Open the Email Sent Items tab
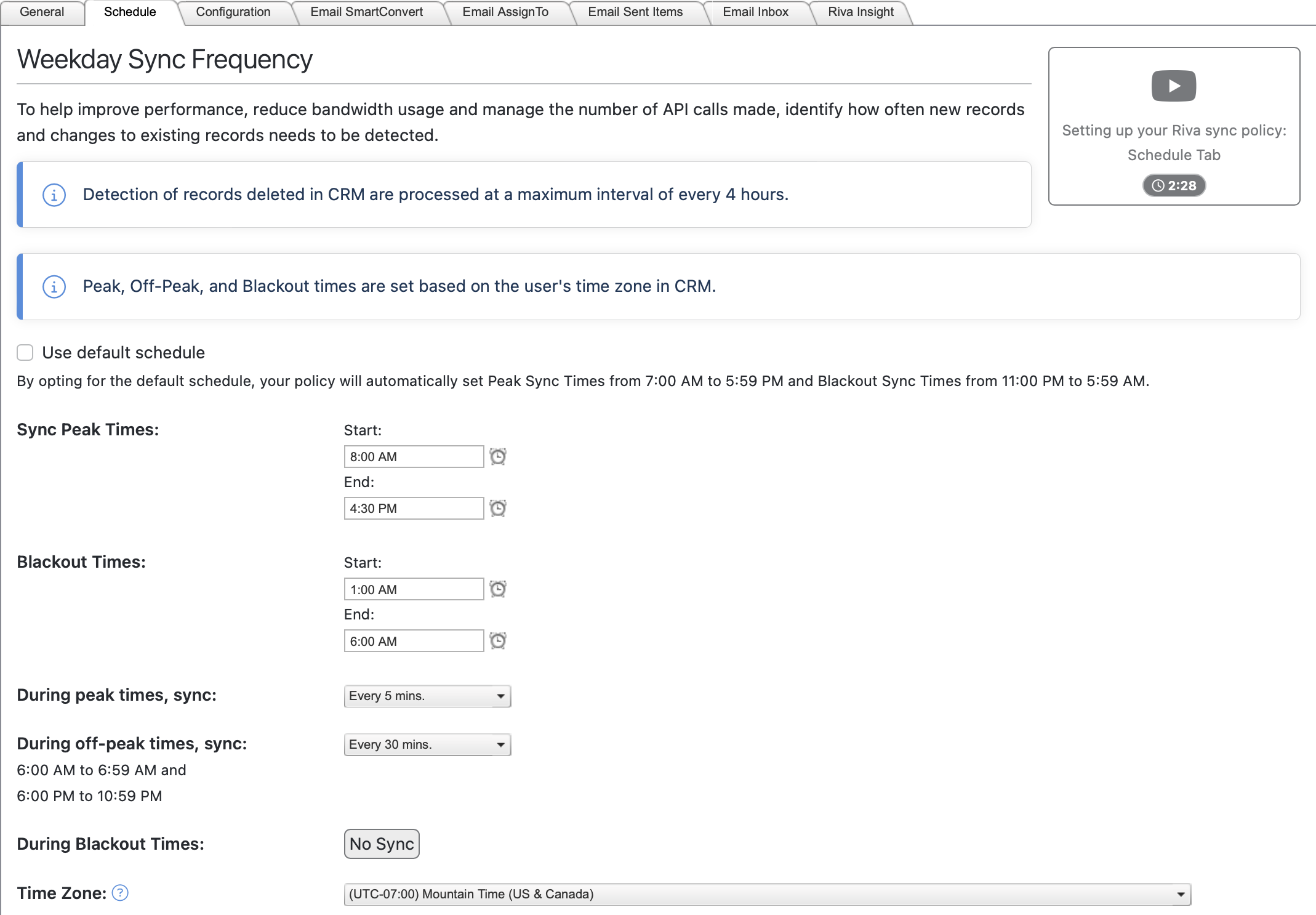 click(635, 12)
